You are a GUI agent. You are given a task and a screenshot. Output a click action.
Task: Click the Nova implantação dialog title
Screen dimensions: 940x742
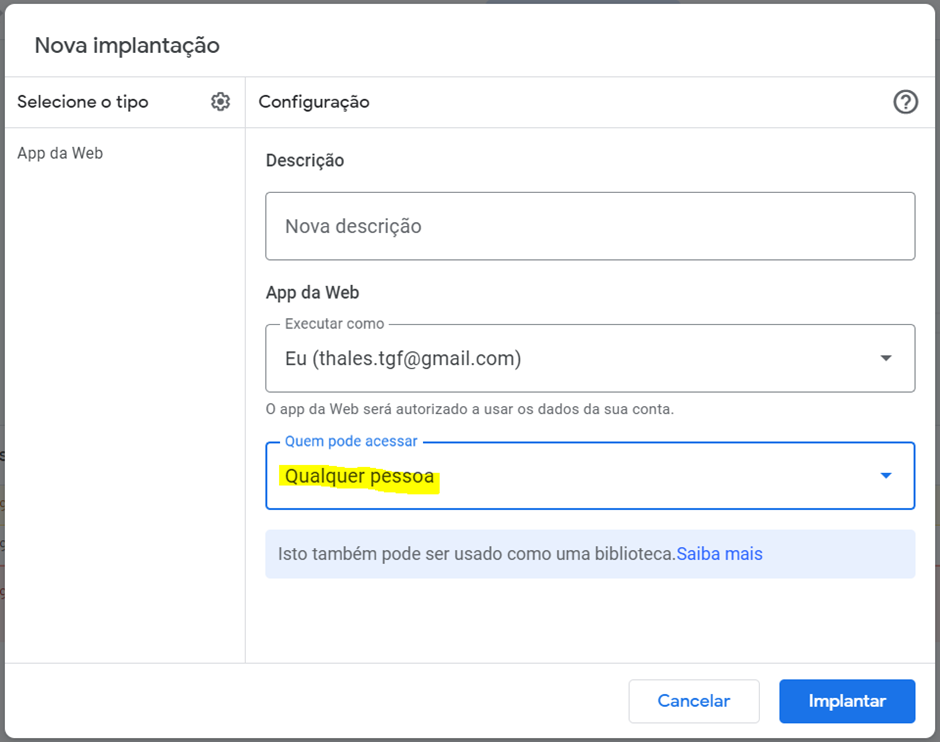tap(127, 46)
